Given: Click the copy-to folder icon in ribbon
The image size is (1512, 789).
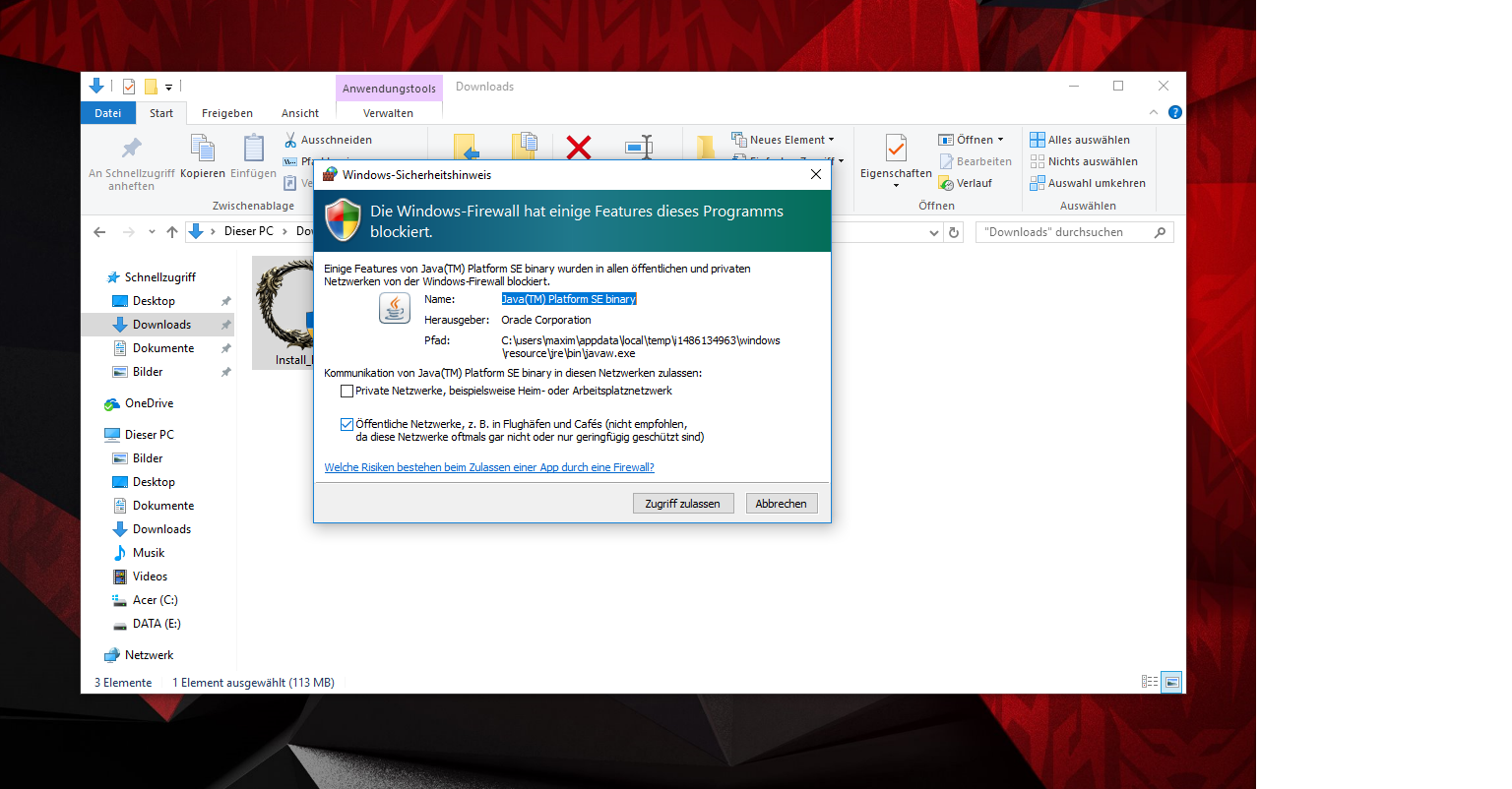Looking at the screenshot, I should [x=524, y=148].
